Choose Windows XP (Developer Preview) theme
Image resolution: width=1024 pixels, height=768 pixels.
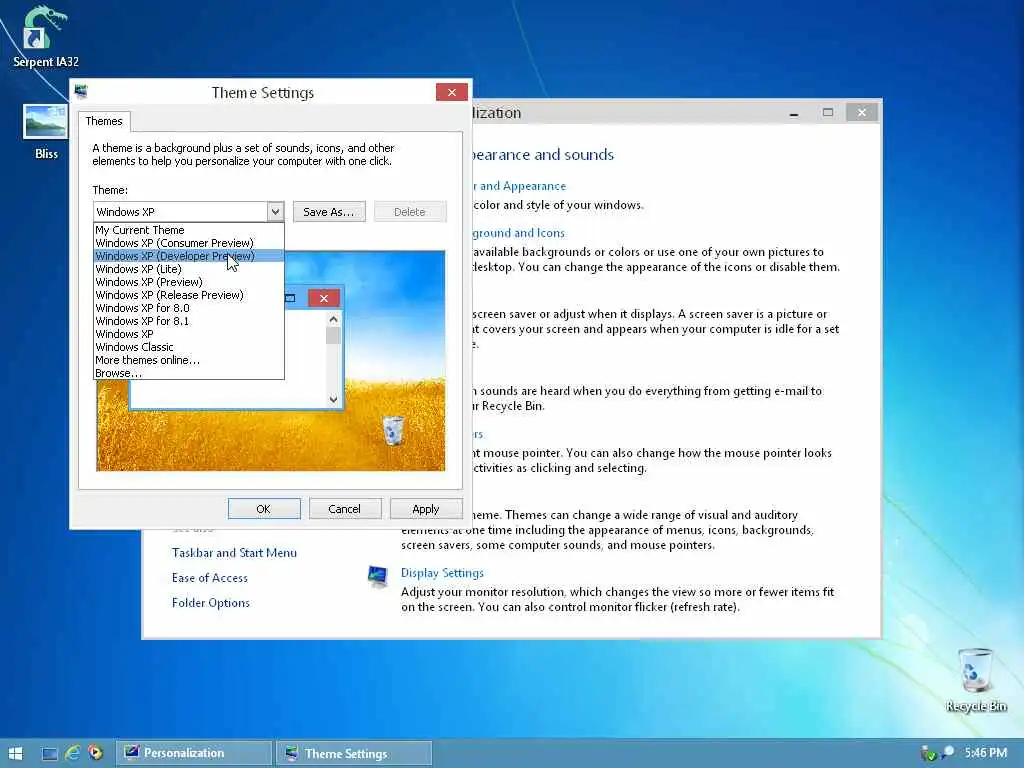189,256
